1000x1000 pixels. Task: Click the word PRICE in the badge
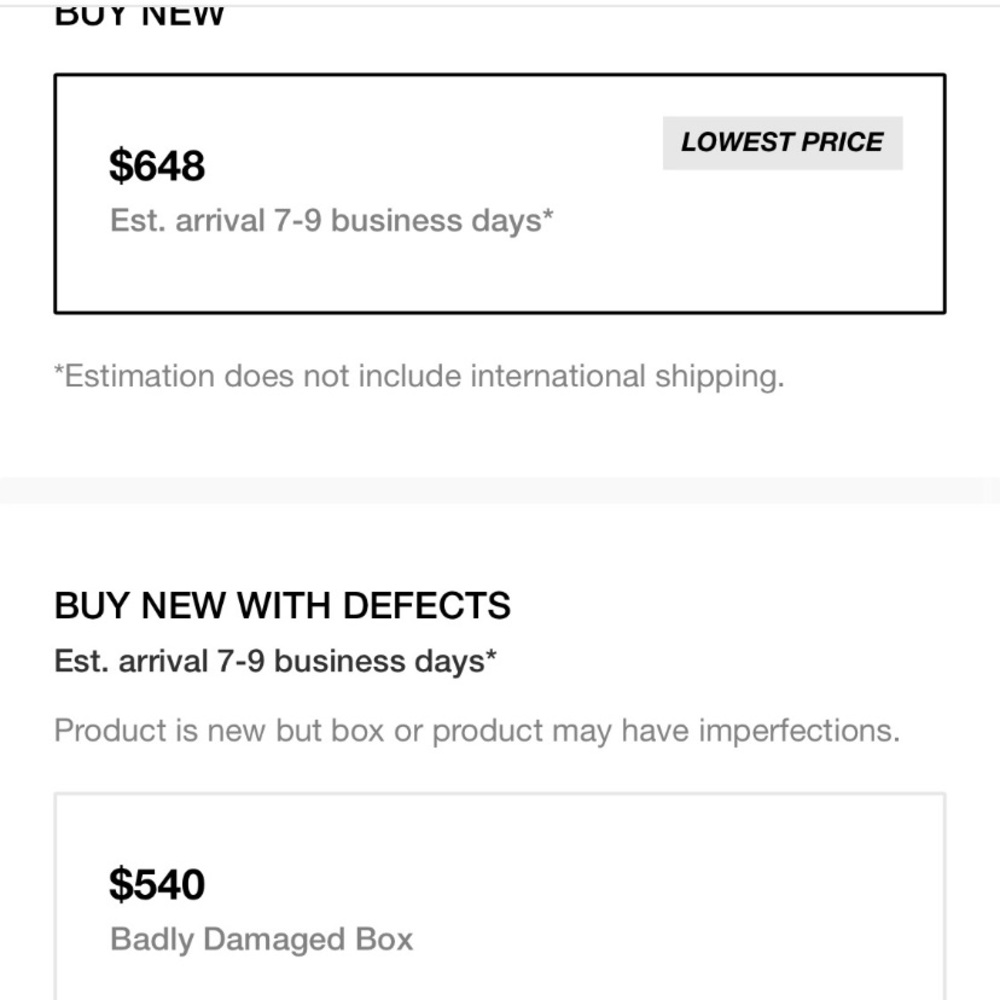[846, 143]
